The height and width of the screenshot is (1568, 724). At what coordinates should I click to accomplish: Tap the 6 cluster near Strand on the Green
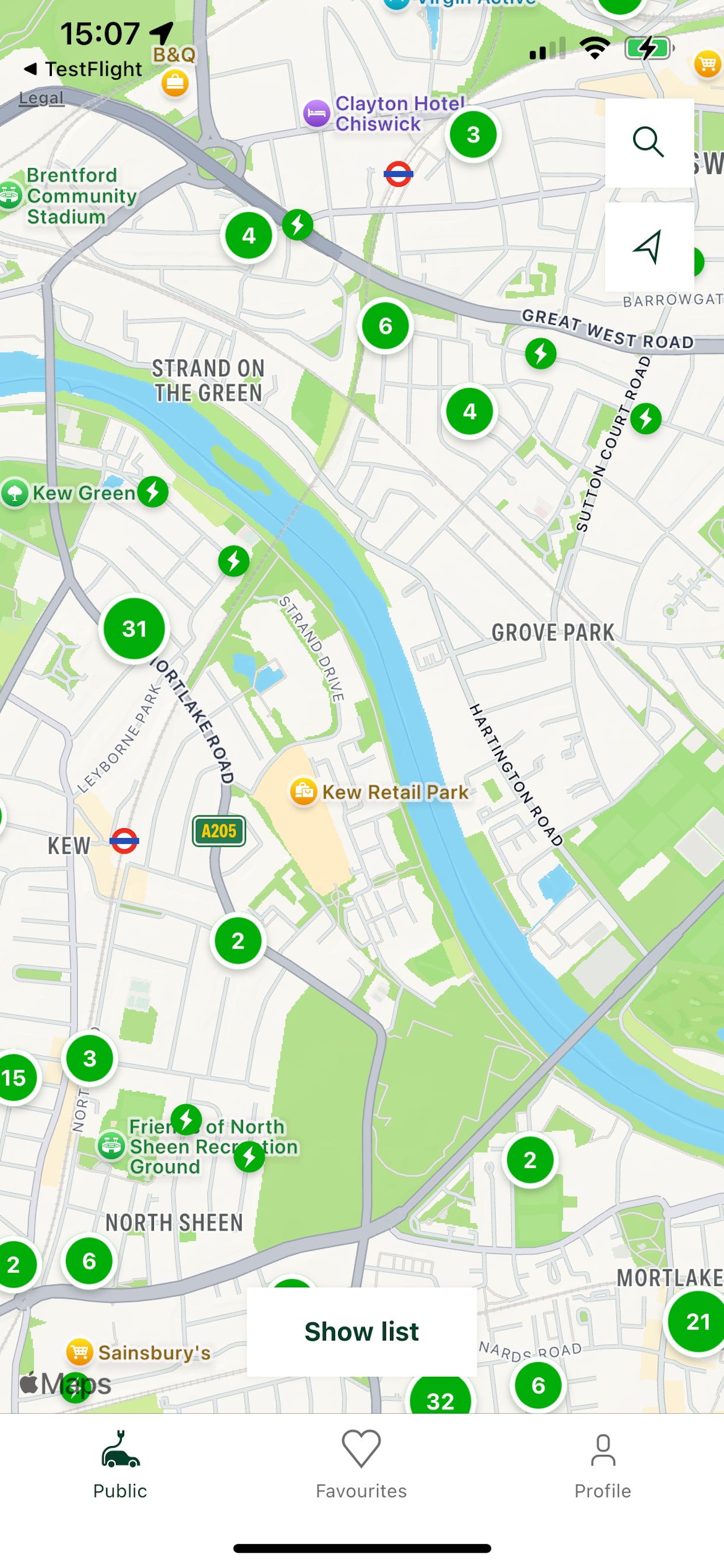386,326
